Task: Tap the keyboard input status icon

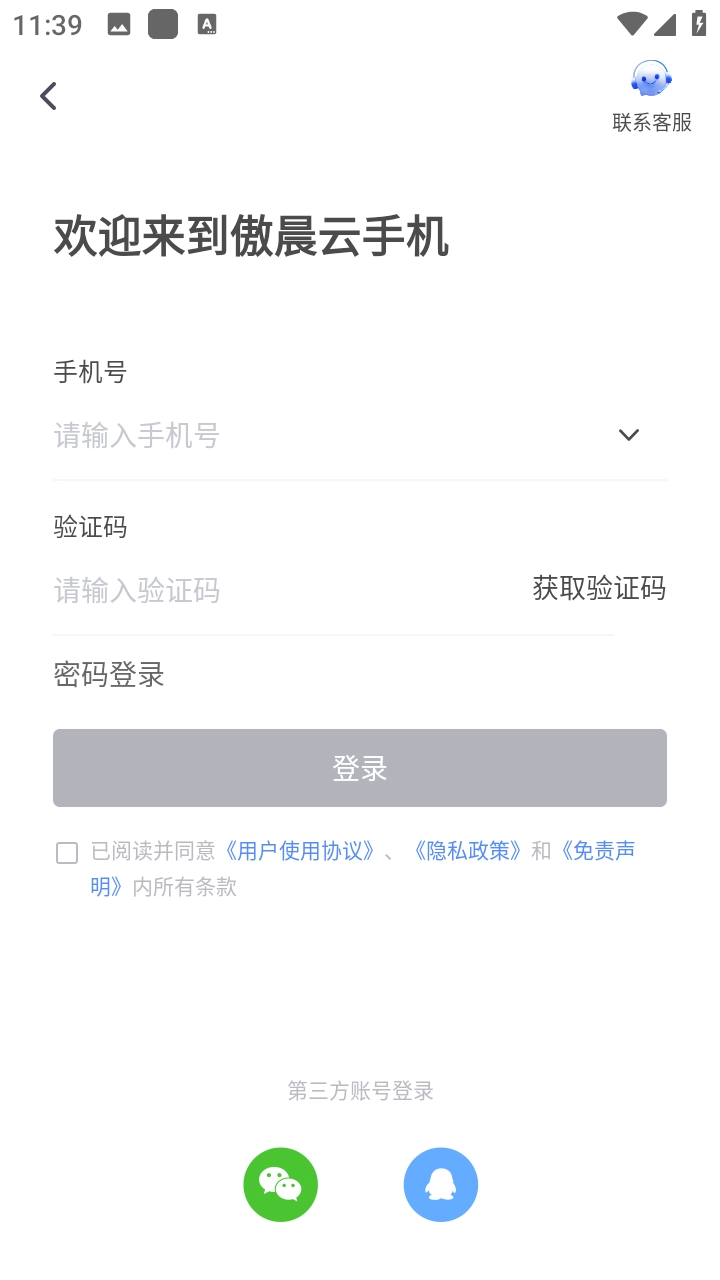Action: click(x=207, y=26)
